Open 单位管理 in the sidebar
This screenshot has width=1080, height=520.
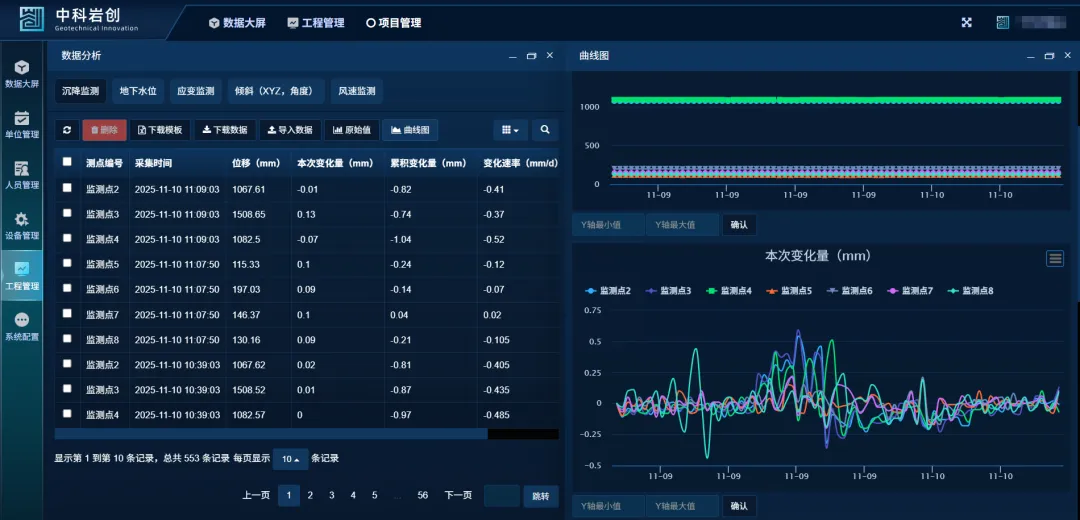[22, 125]
